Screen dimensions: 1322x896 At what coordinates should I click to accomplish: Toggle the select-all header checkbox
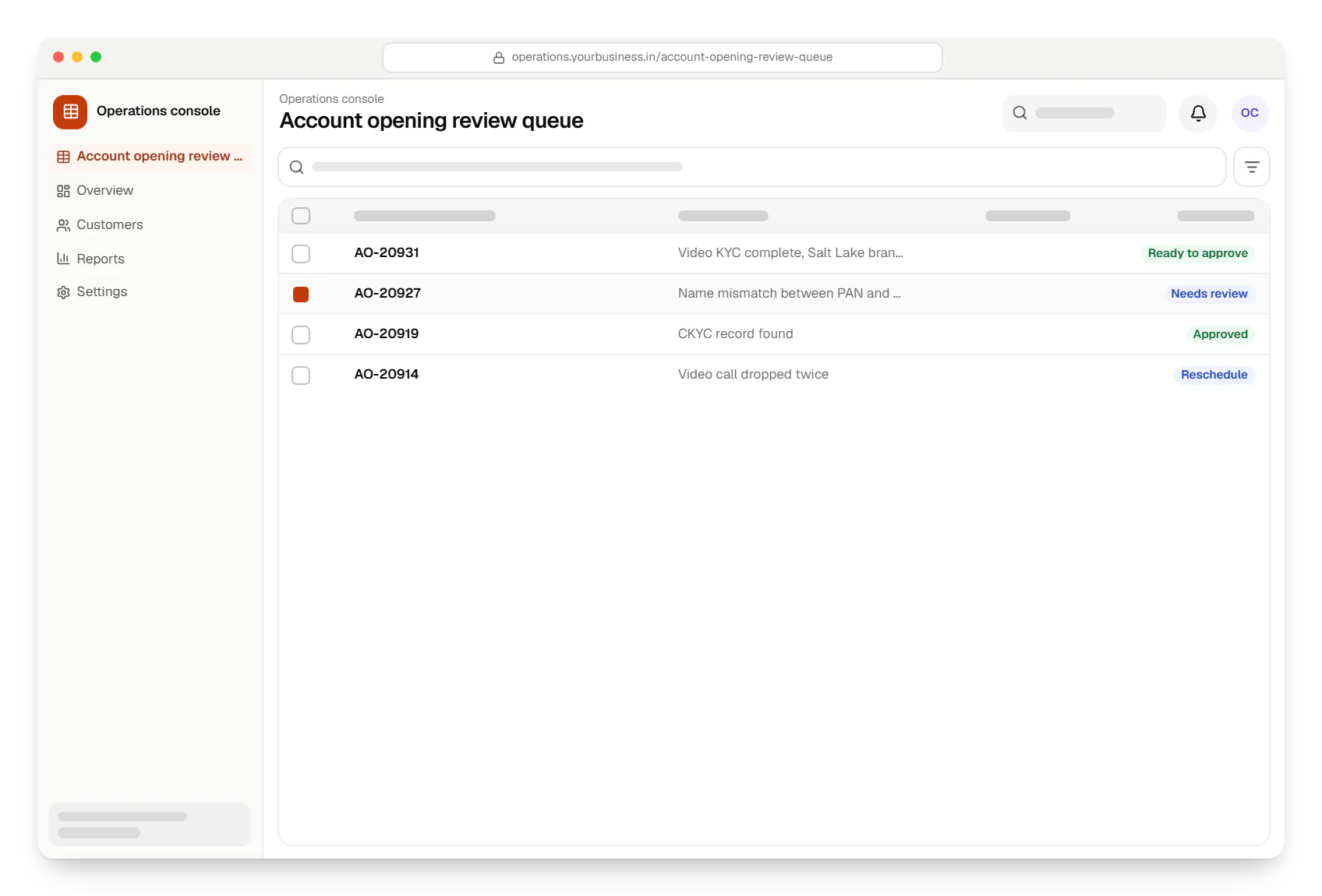(301, 216)
